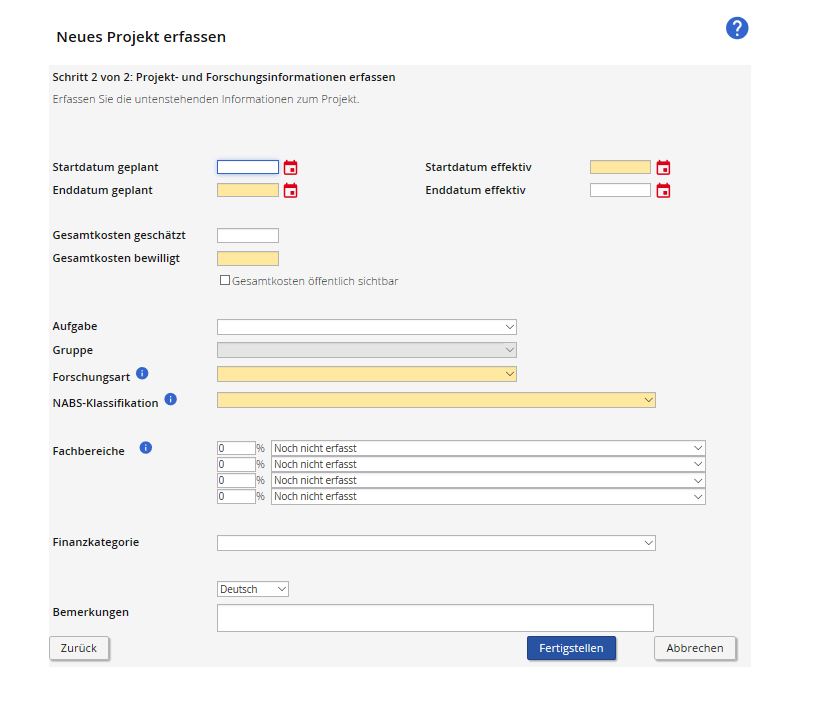Click the Fertigstellen button
The width and height of the screenshot is (823, 703).
pos(571,648)
